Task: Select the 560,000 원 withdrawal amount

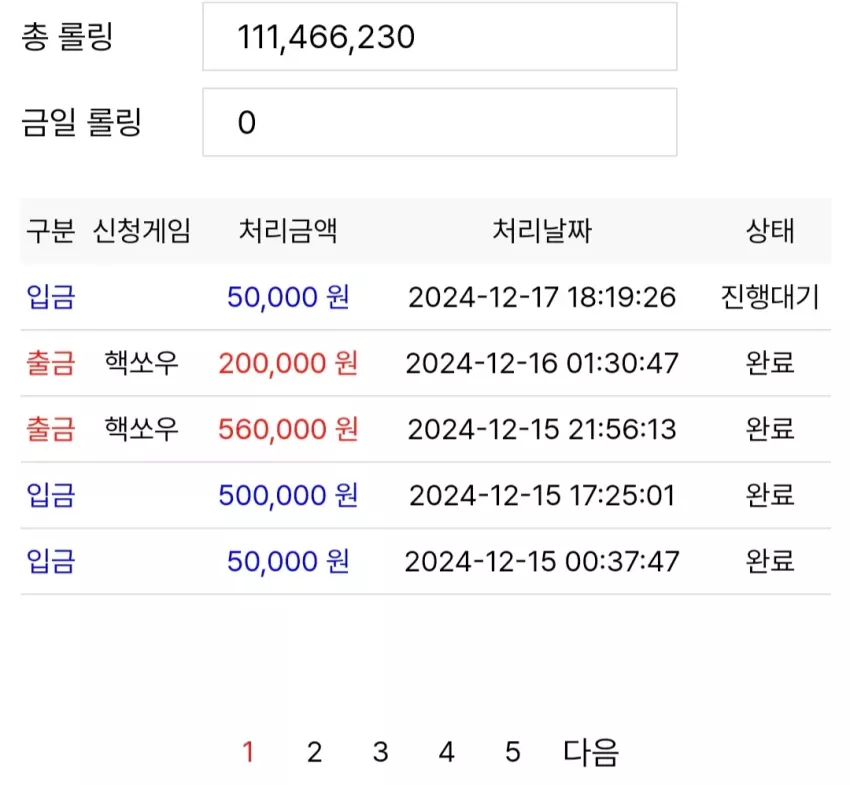Action: tap(288, 429)
